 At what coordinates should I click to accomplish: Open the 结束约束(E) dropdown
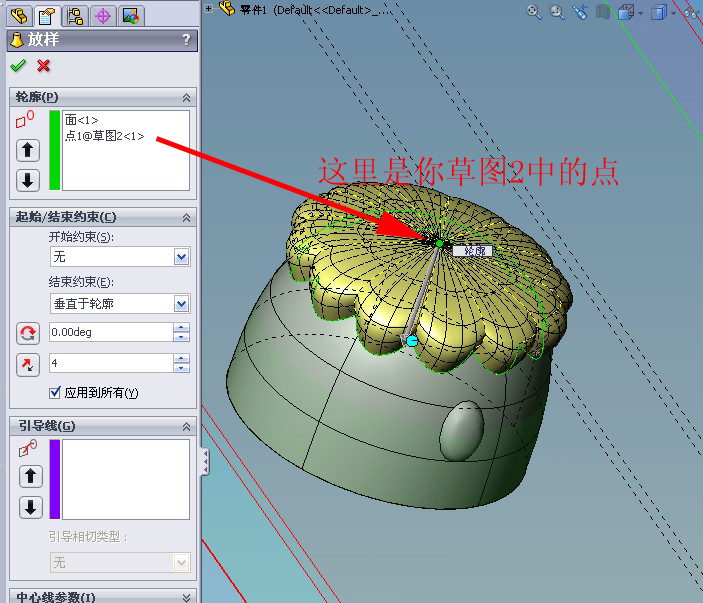pos(182,304)
